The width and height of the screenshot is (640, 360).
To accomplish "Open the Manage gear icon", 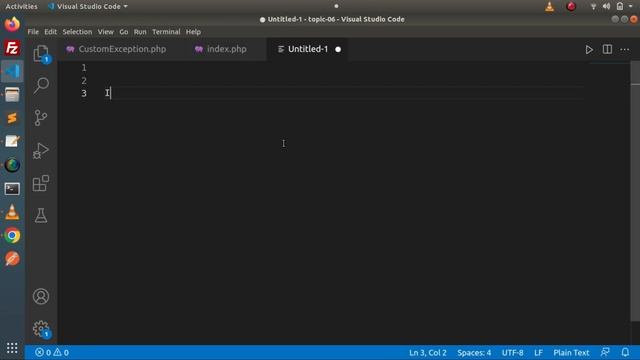I will [41, 329].
